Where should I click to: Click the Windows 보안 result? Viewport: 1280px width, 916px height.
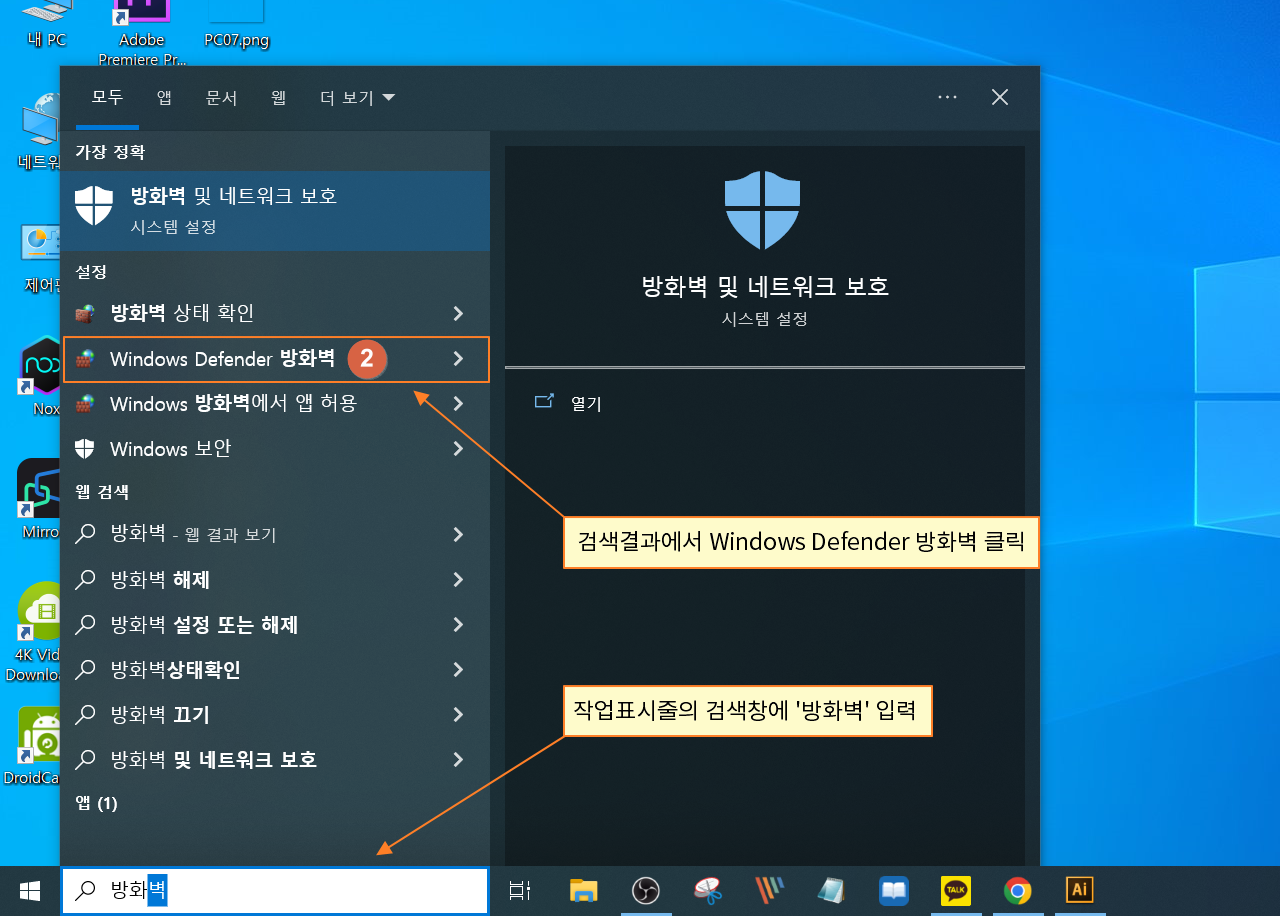click(275, 449)
